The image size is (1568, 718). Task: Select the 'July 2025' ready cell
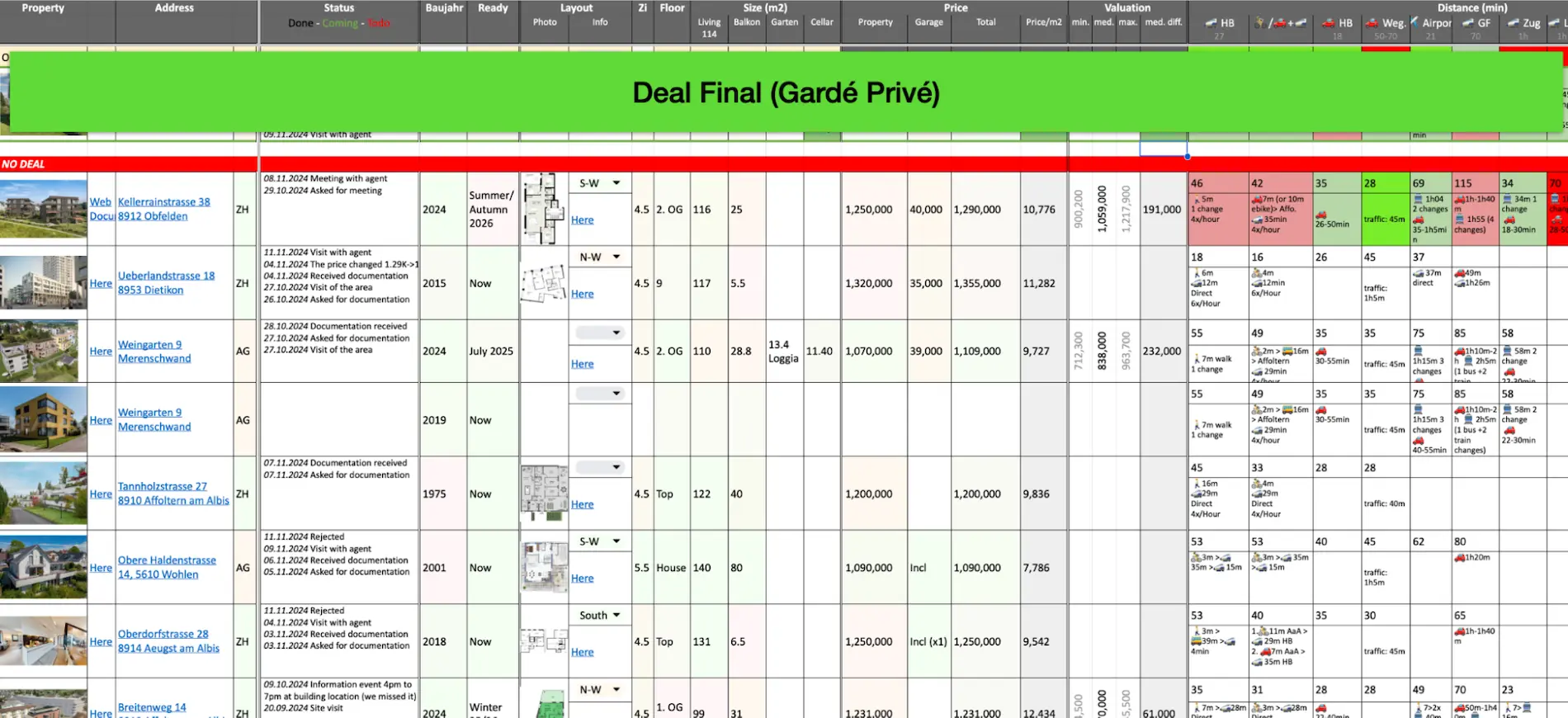[493, 351]
